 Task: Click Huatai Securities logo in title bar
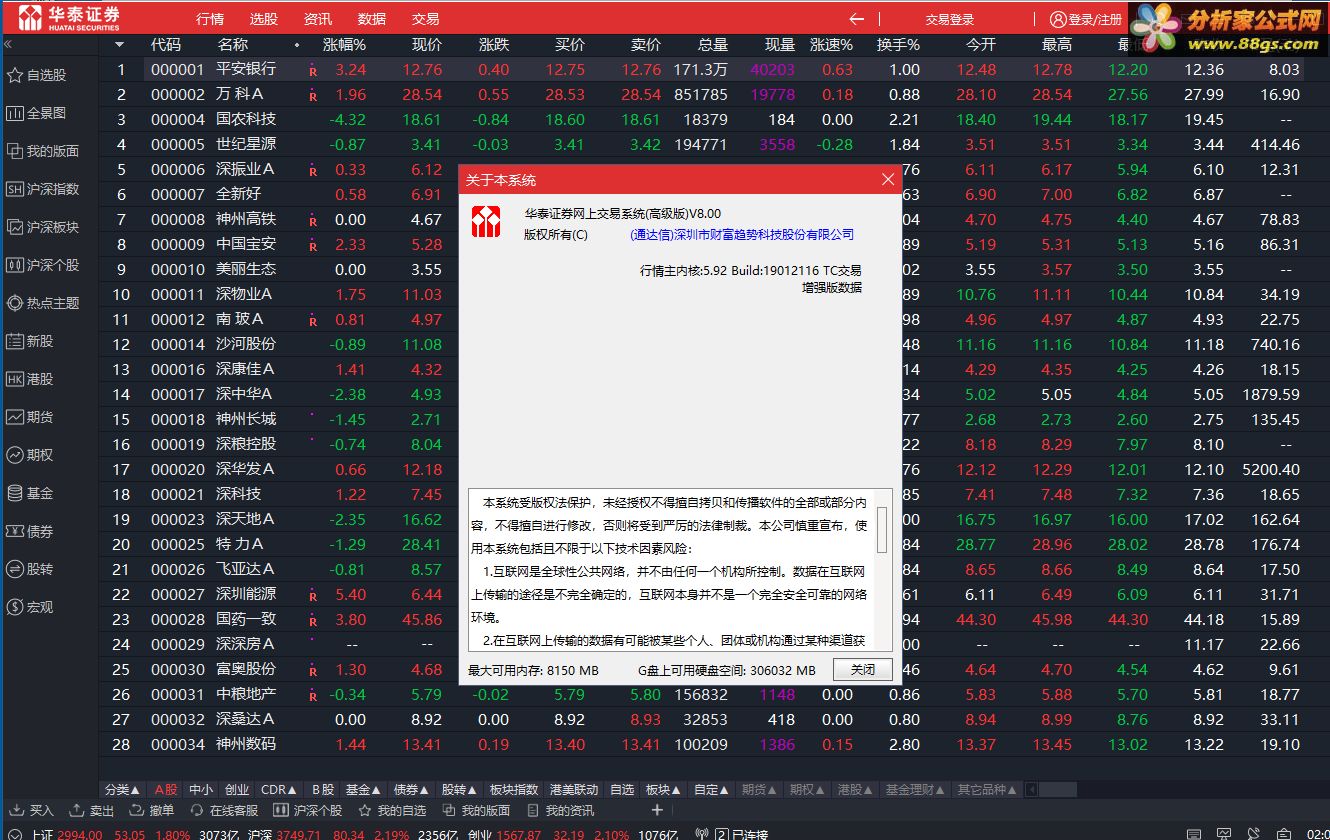click(x=70, y=17)
